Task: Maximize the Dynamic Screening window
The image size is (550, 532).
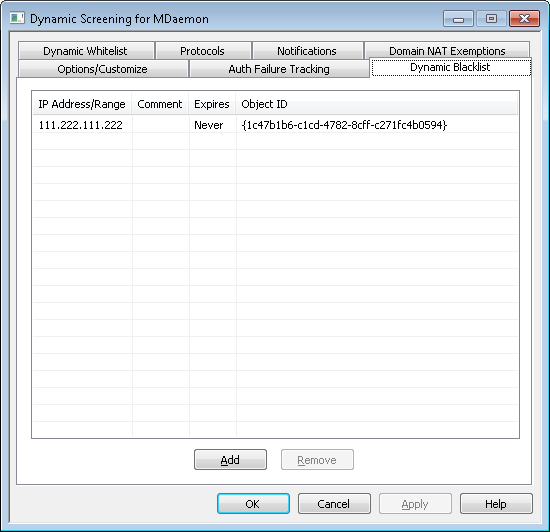Action: point(491,19)
